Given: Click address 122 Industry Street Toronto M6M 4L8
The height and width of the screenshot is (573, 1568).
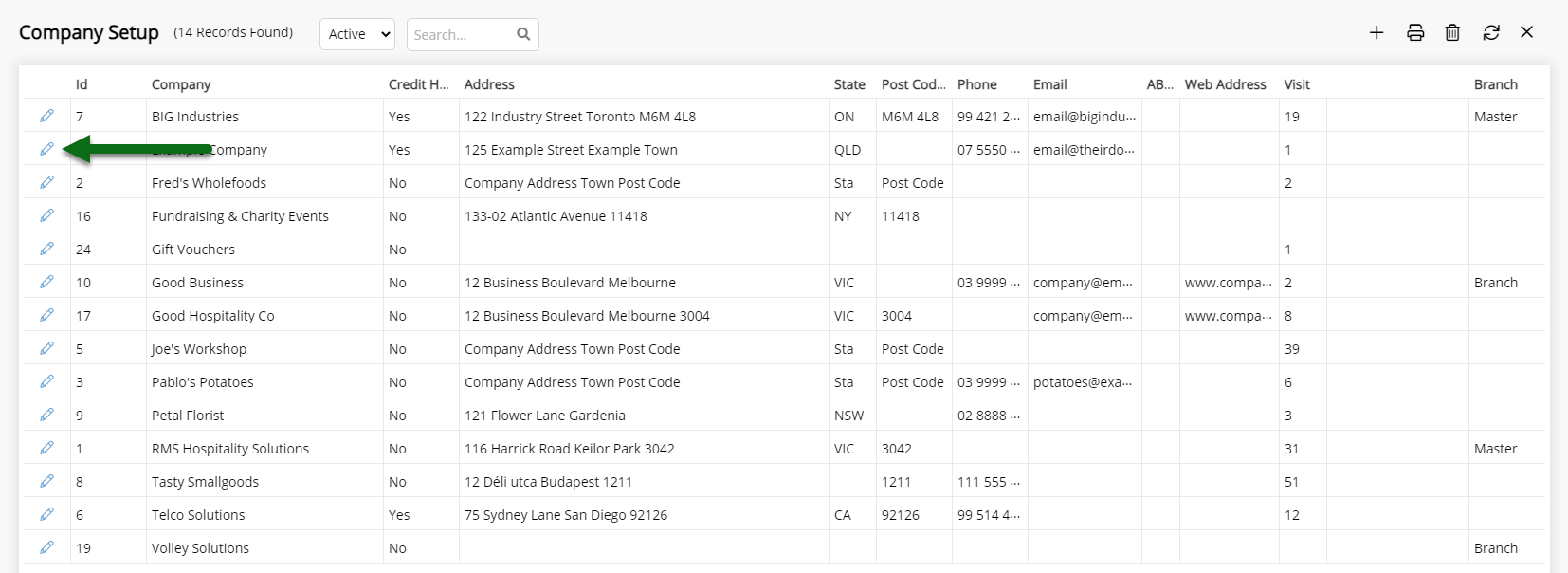Looking at the screenshot, I should click(x=580, y=117).
